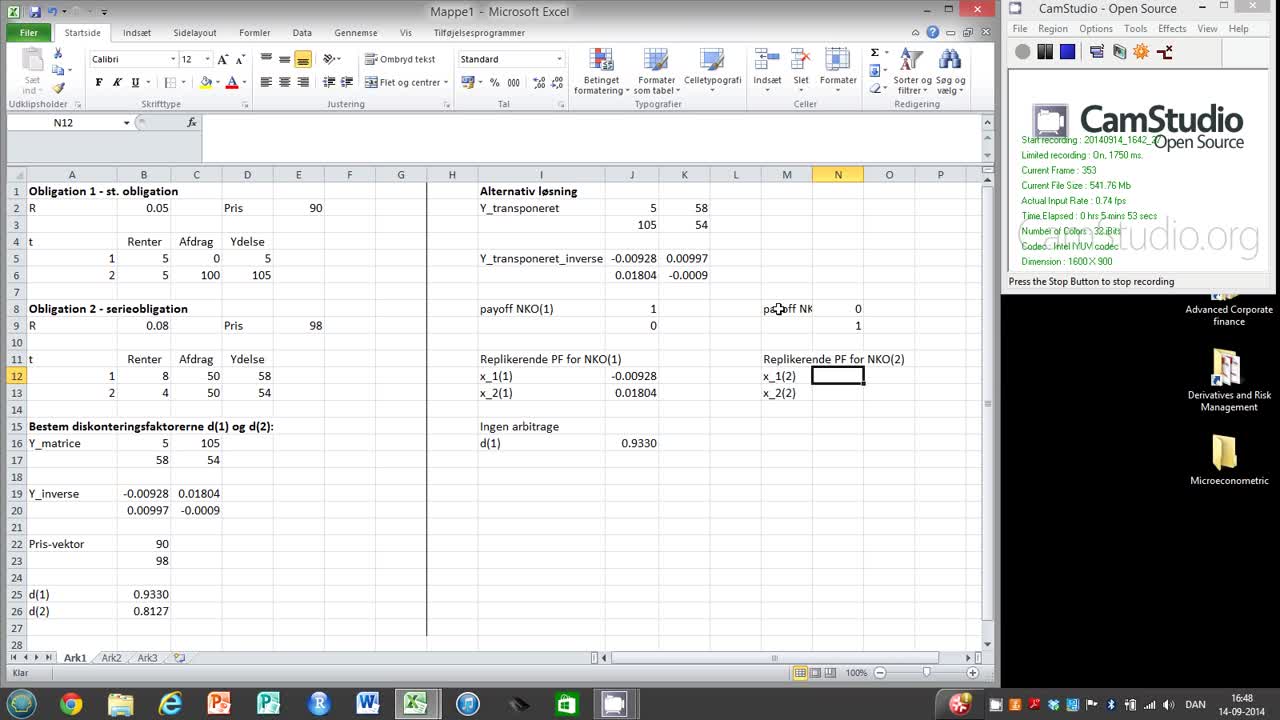Image resolution: width=1280 pixels, height=720 pixels.
Task: Click the Søg og vælg binoculars
Action: (x=950, y=60)
